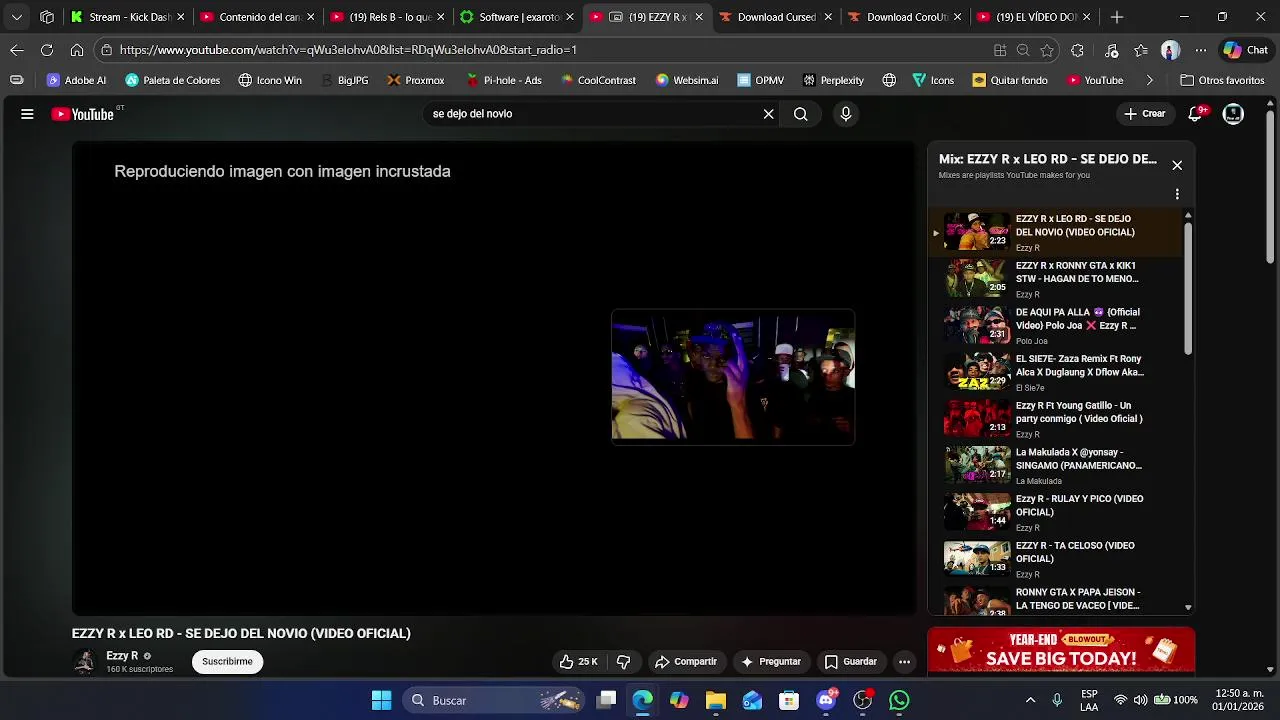Viewport: 1280px width, 720px height.
Task: Open Adobe AI bookmark
Action: pos(76,80)
